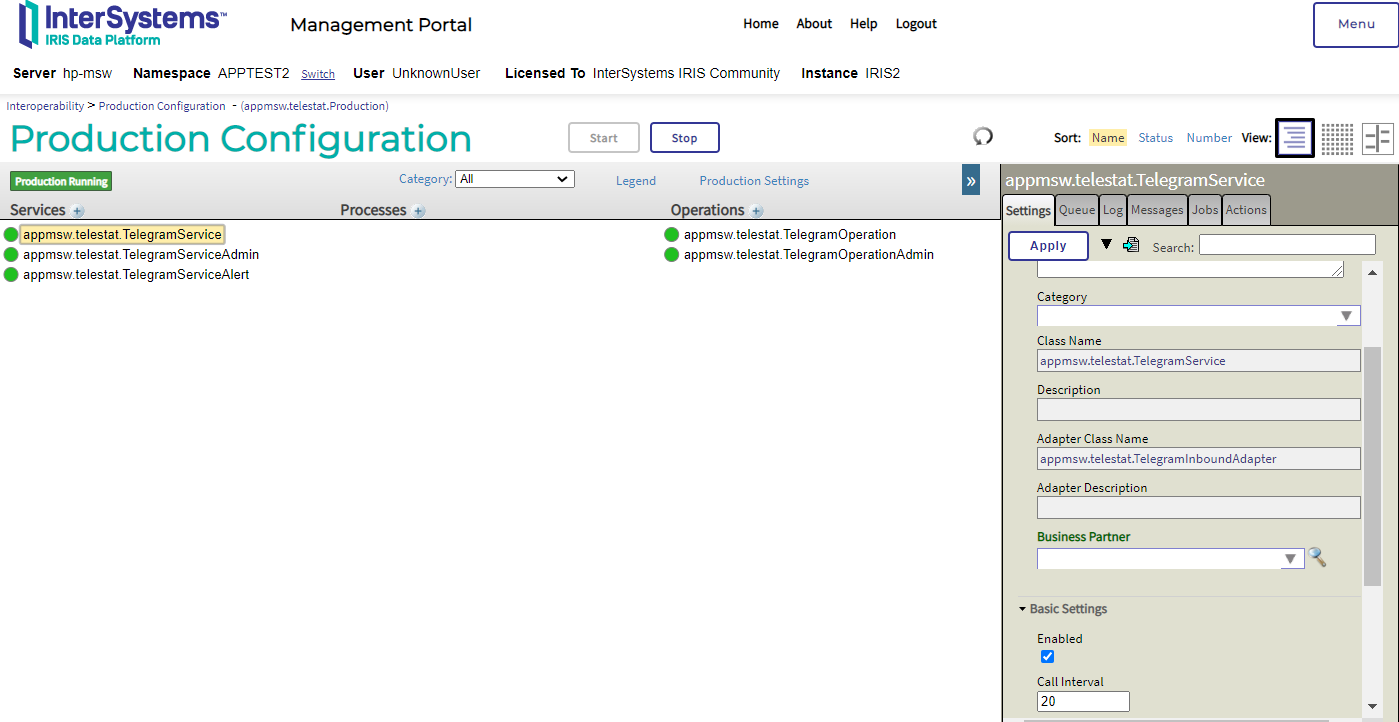Sort items by Number

coord(1209,138)
